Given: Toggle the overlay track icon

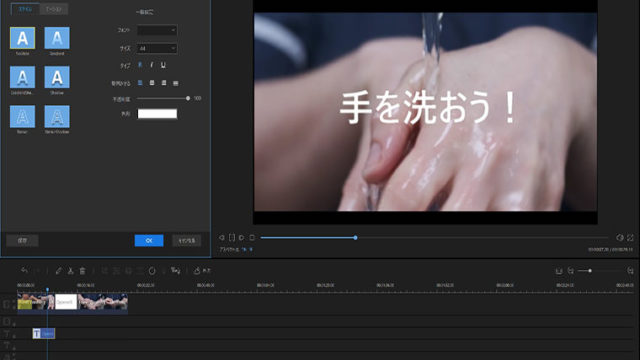Looking at the screenshot, I should pos(7,322).
